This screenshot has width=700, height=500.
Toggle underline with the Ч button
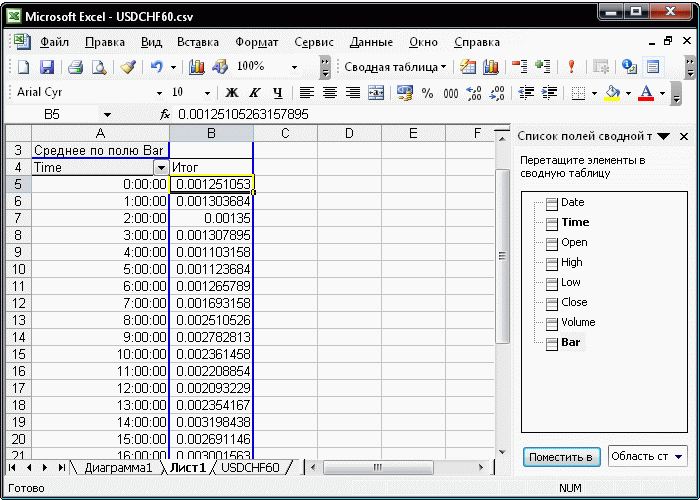click(278, 93)
